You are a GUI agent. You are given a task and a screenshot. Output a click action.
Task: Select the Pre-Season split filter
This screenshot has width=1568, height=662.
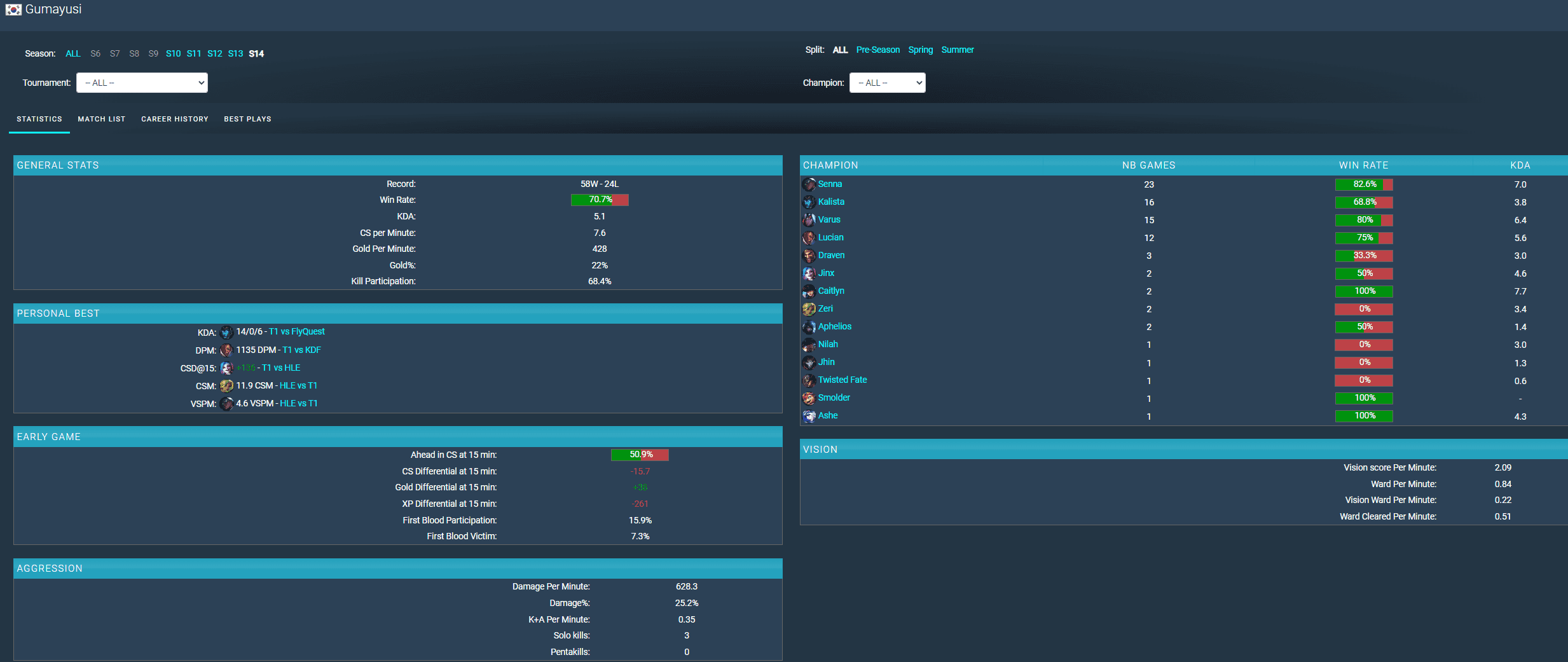tap(877, 50)
